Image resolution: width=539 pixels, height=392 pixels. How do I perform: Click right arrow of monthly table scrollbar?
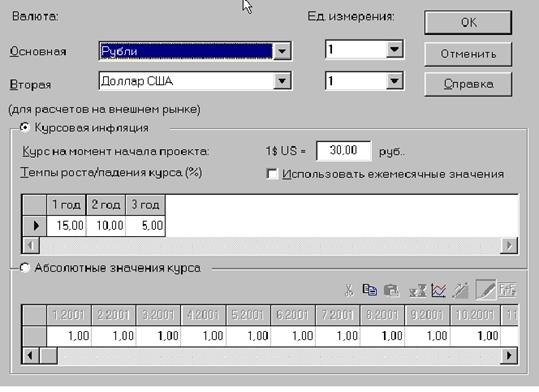coord(509,355)
